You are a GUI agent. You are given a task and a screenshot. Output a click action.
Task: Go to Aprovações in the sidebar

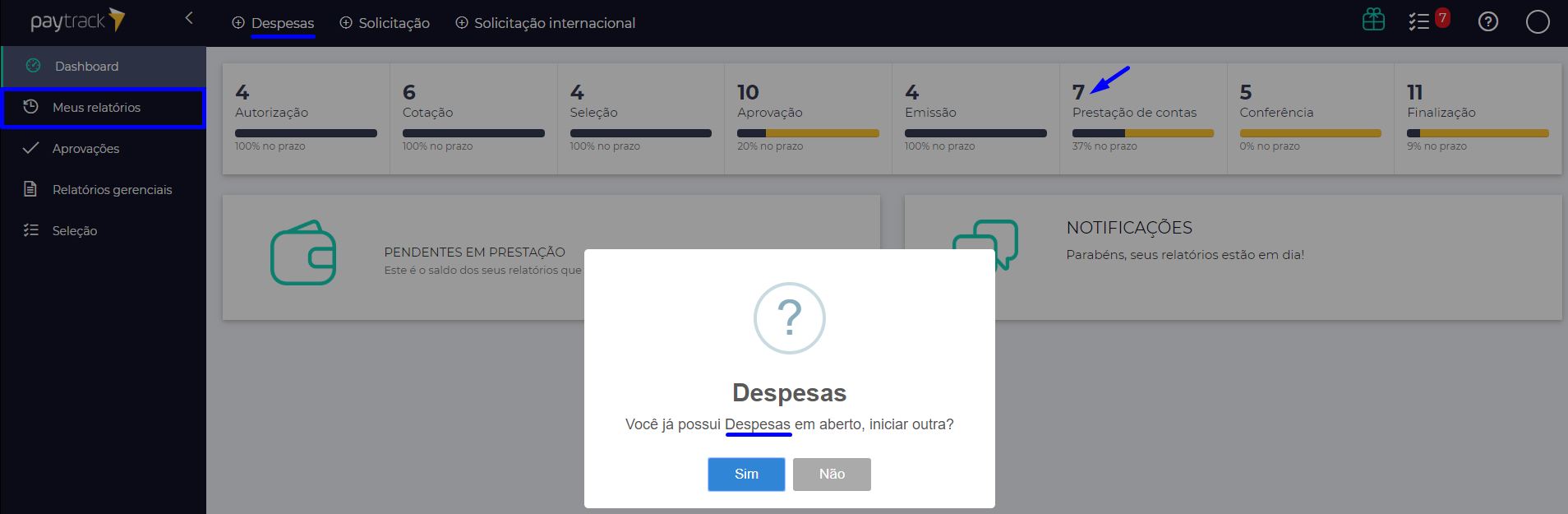85,149
